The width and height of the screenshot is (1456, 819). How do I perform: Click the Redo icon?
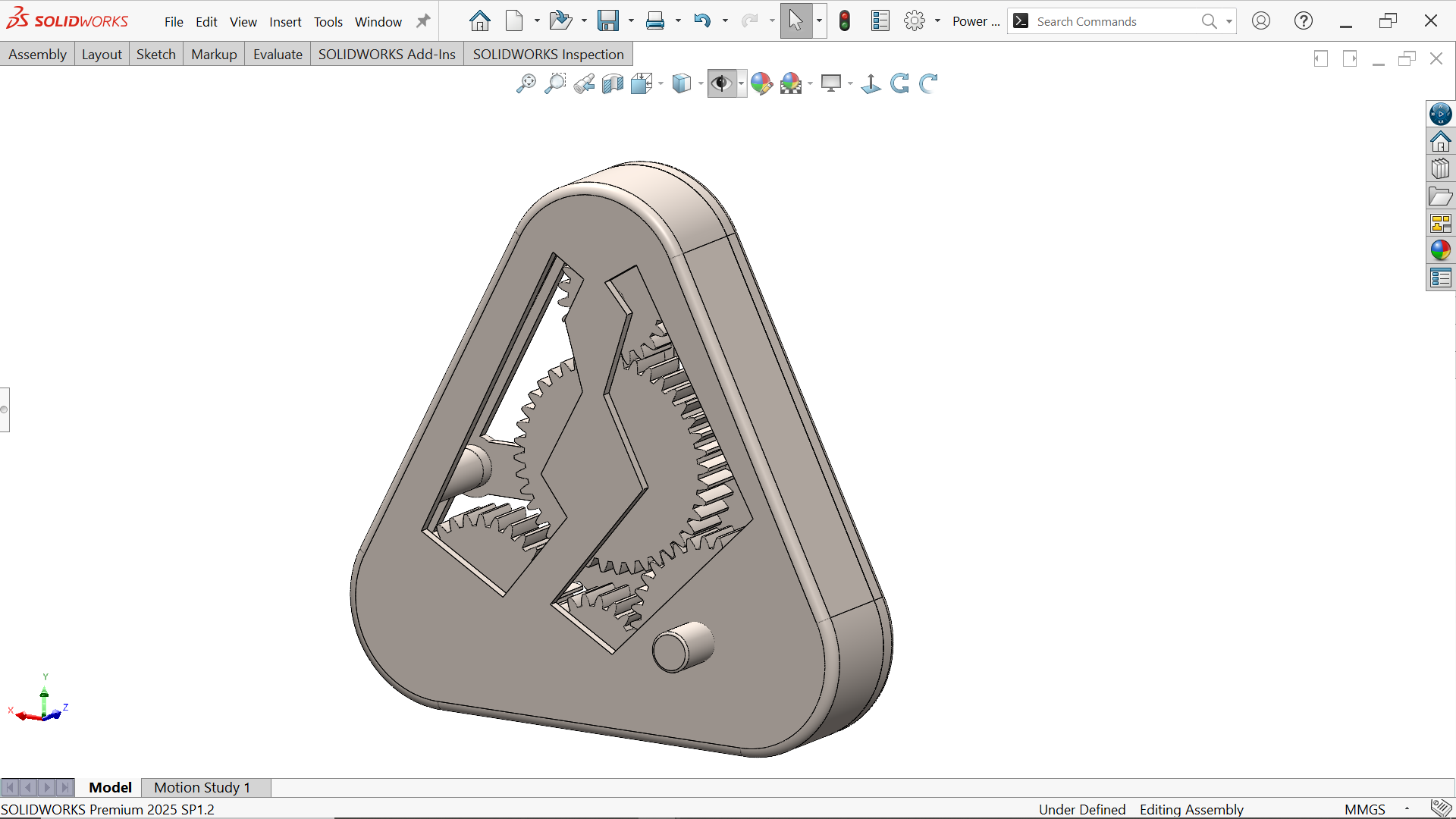(749, 21)
